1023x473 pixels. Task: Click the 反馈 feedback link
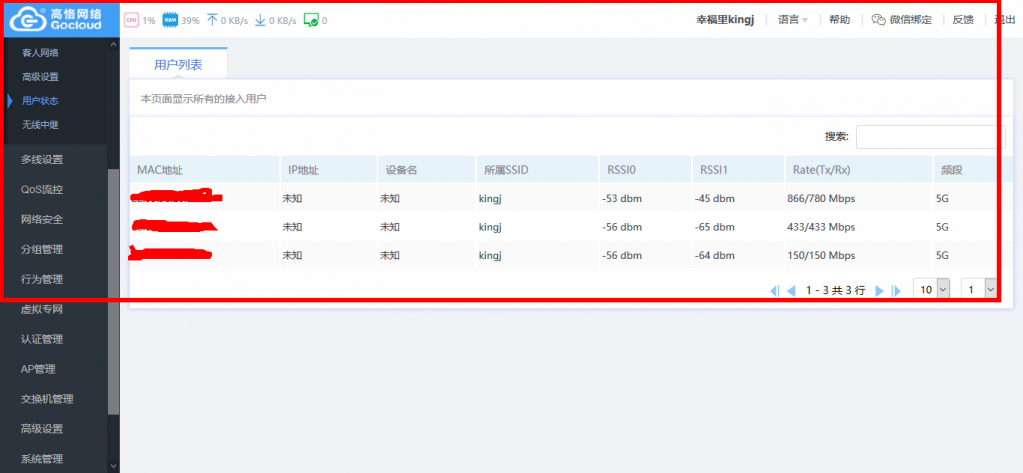click(962, 20)
